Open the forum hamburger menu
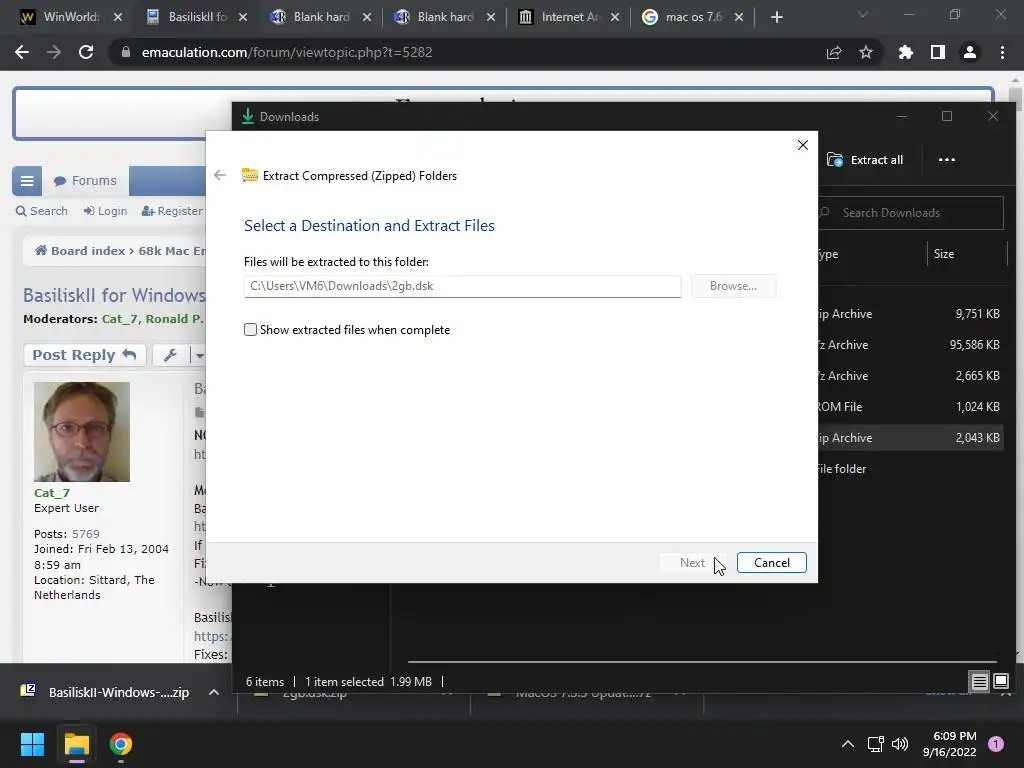 [27, 181]
